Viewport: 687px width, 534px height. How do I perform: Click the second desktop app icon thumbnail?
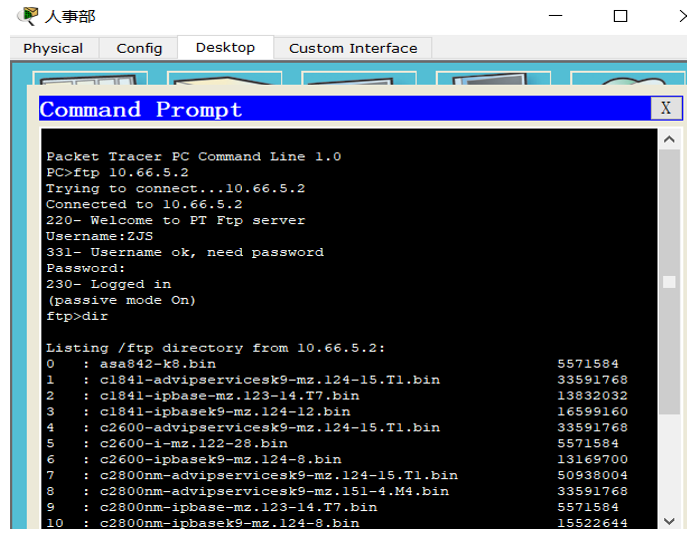(x=224, y=78)
